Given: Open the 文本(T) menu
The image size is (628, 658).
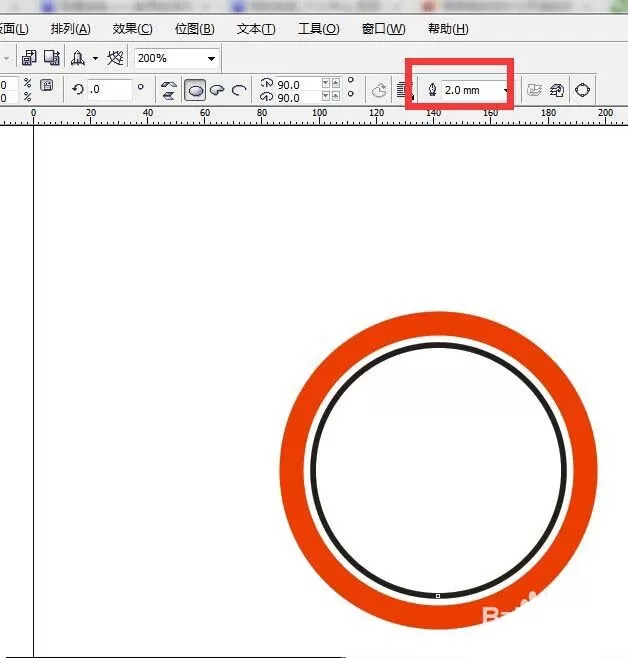Looking at the screenshot, I should (x=256, y=29).
